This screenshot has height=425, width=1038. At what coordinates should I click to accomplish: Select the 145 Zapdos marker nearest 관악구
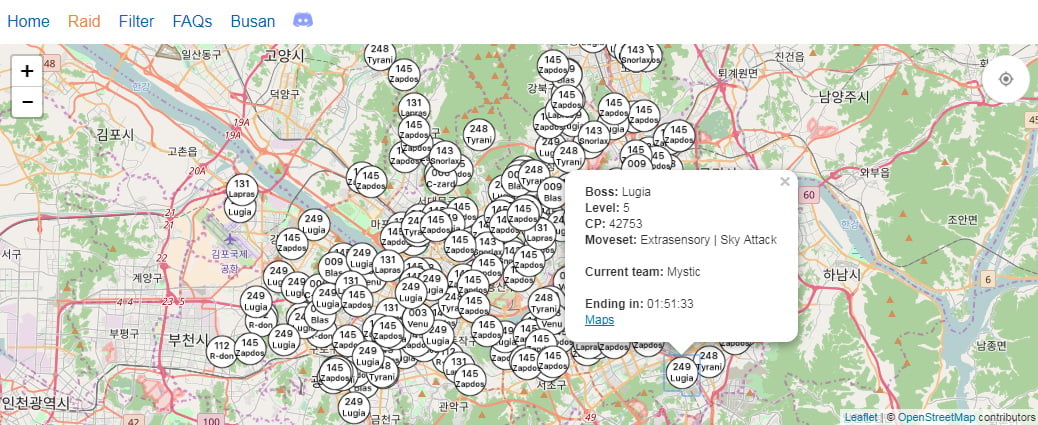469,380
